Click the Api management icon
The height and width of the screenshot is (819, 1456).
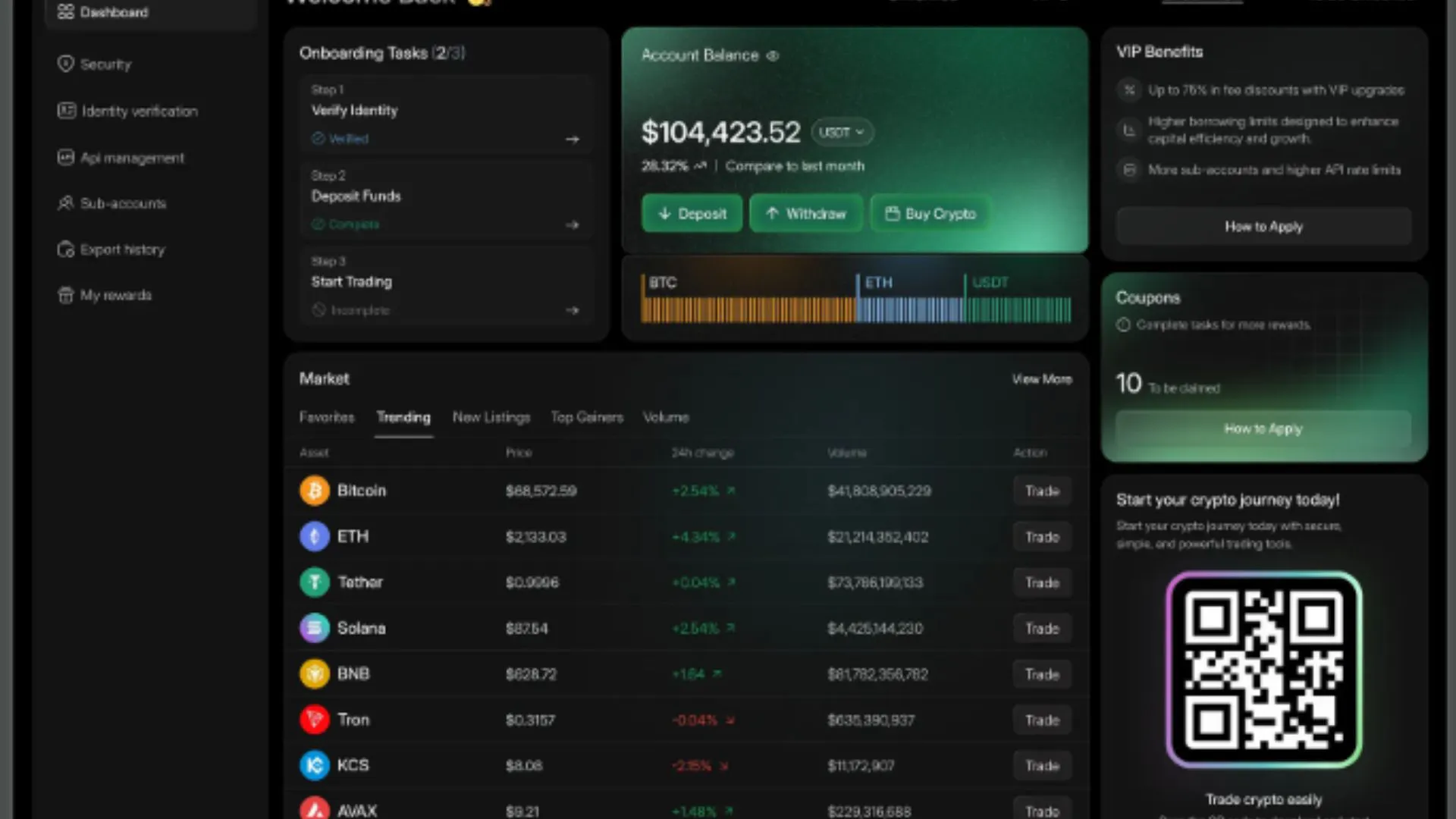click(x=66, y=158)
